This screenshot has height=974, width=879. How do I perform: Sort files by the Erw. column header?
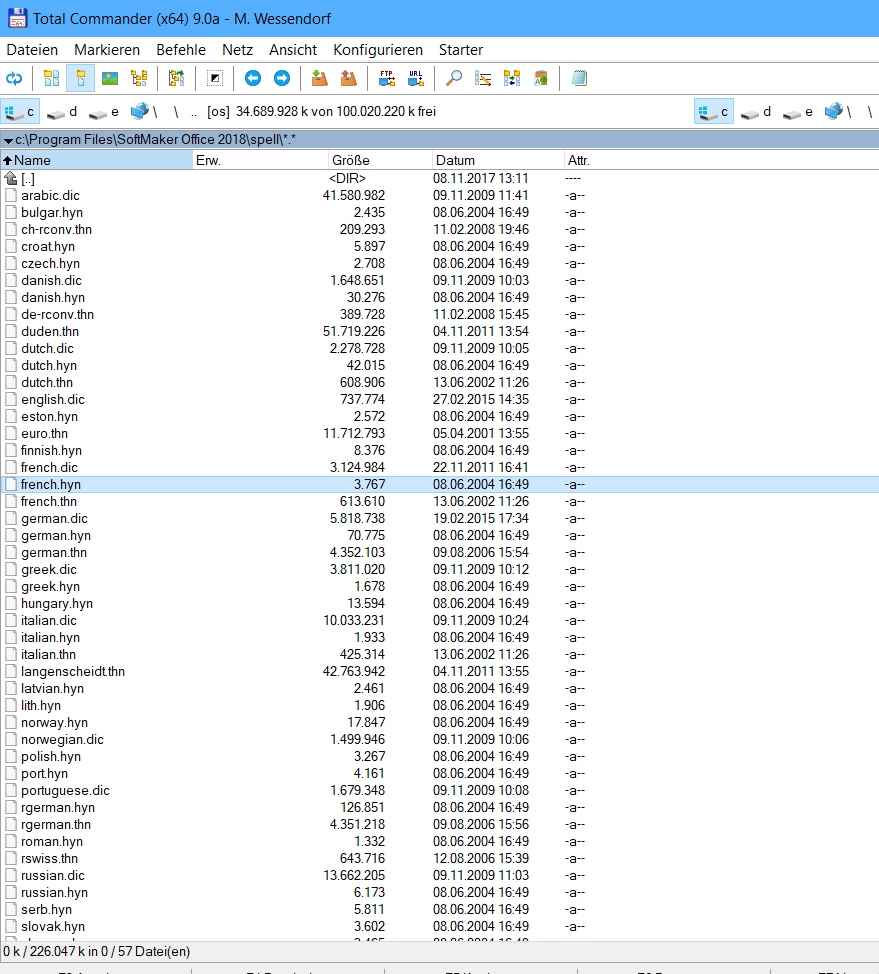260,160
